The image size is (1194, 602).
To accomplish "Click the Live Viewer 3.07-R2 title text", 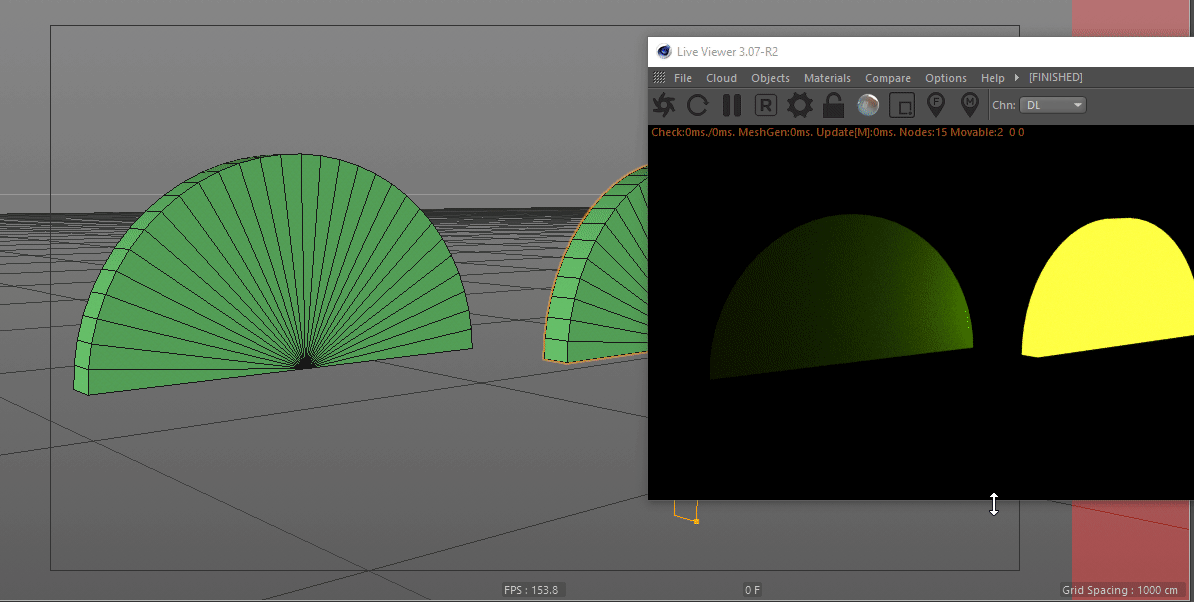I will [x=727, y=52].
